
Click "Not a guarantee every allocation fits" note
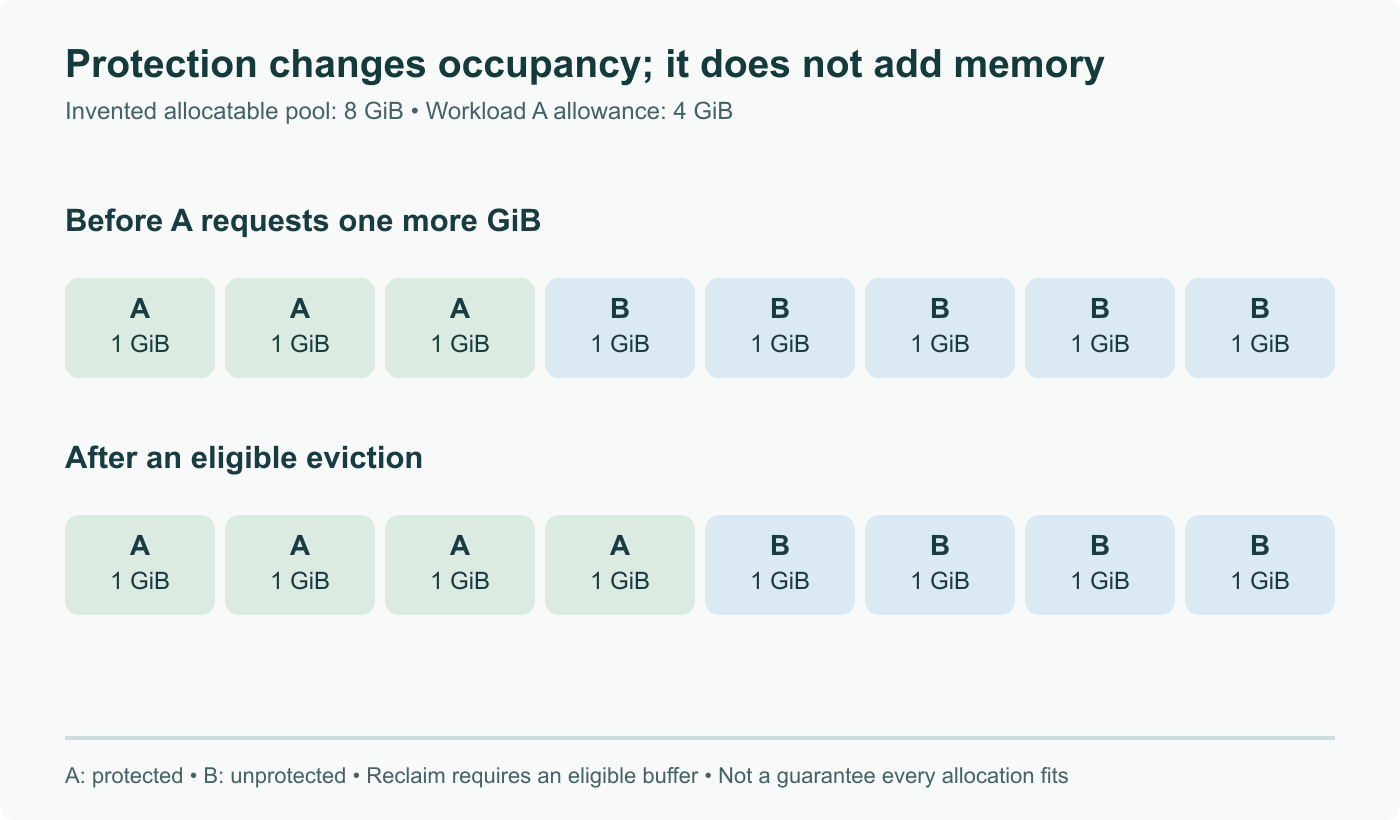pos(893,776)
